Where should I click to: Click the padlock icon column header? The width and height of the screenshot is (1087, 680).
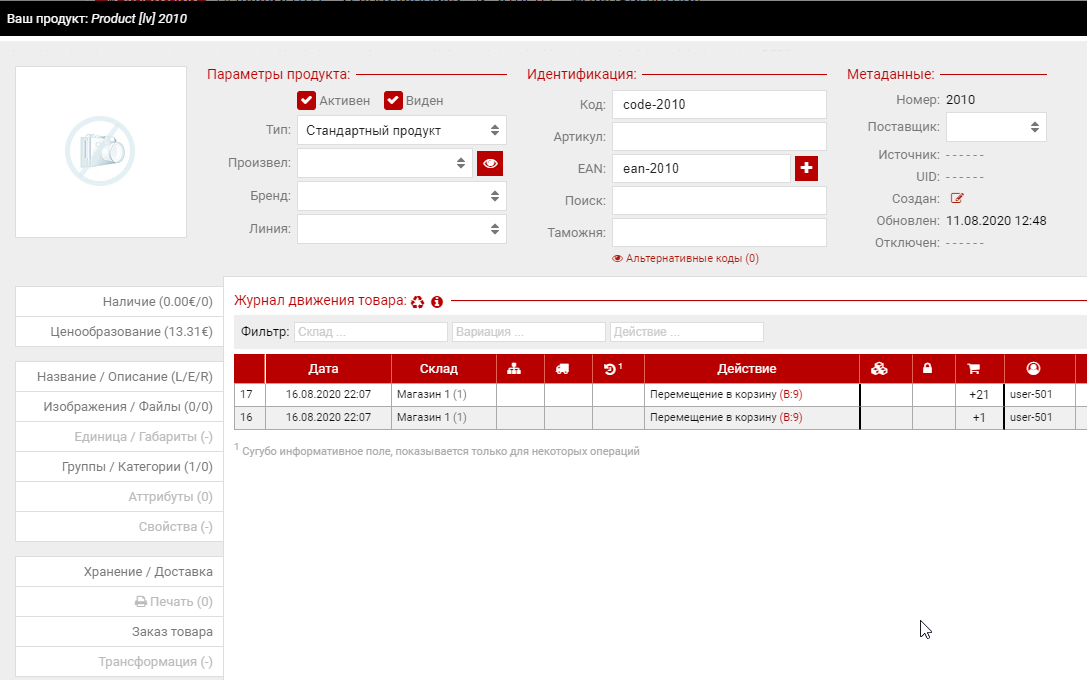pos(927,369)
